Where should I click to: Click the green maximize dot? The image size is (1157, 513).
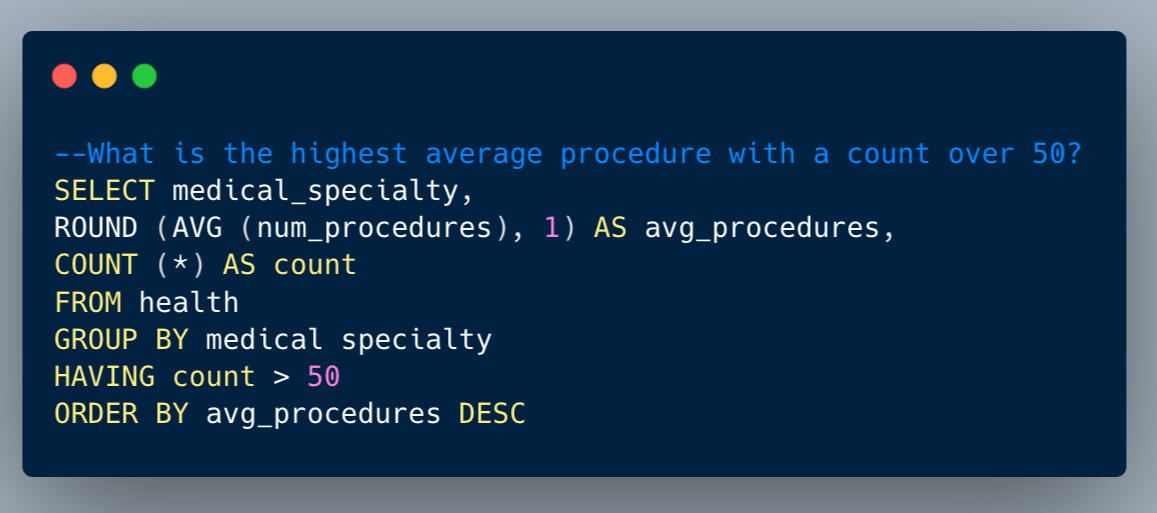point(144,76)
